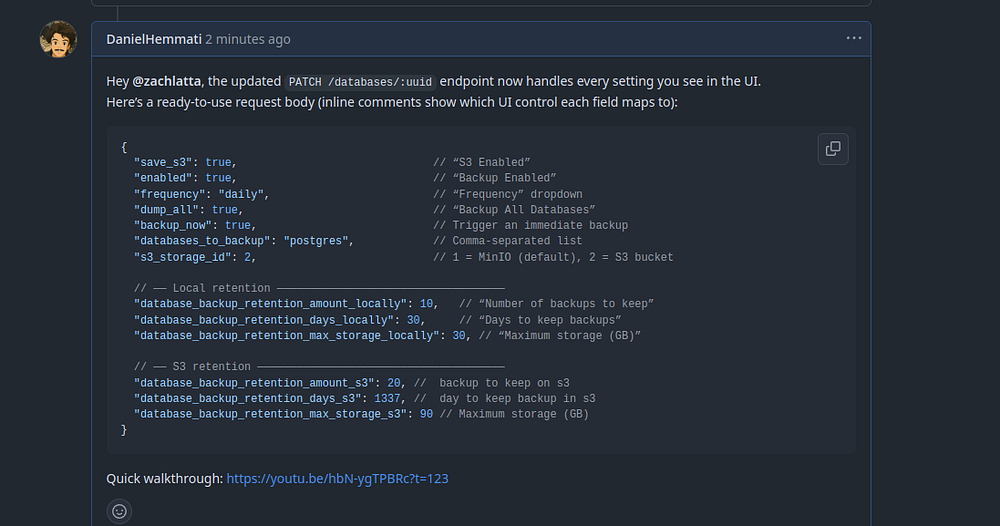Open the YouTube quick walkthrough link

click(x=337, y=479)
